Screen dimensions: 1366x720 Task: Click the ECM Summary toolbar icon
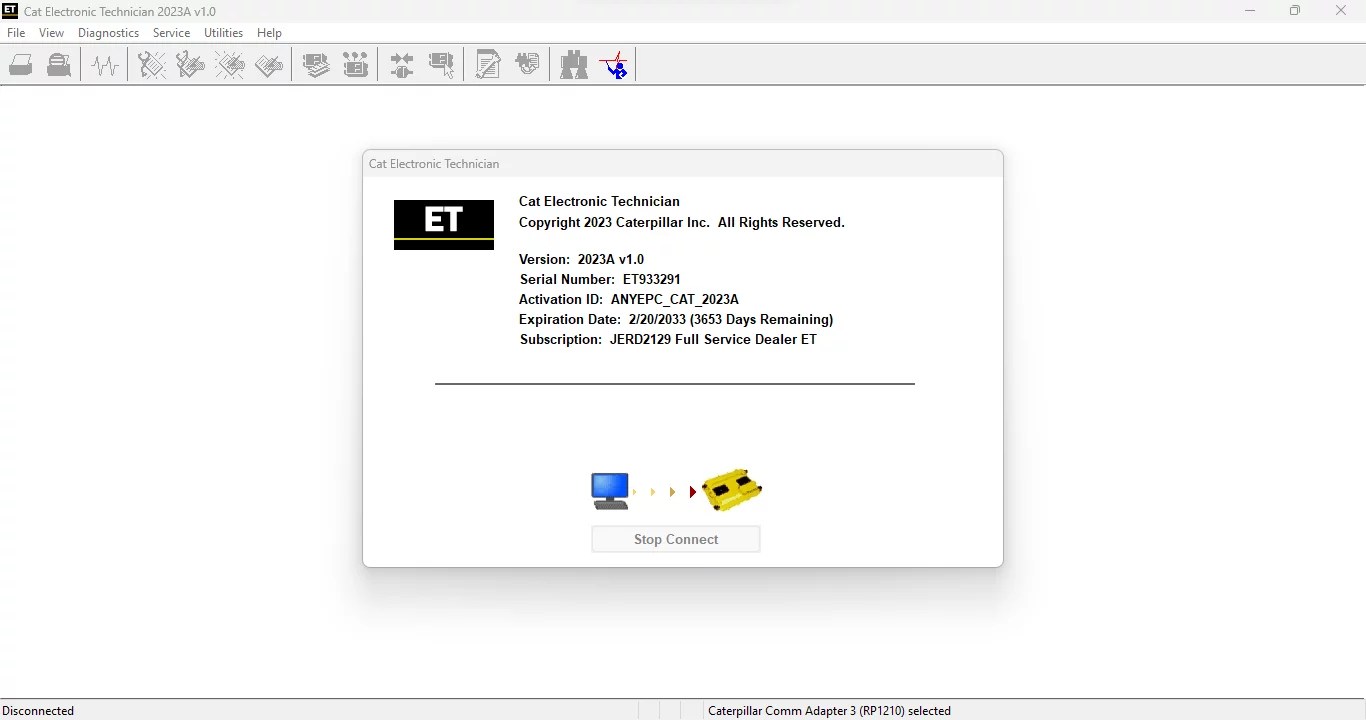tap(316, 64)
